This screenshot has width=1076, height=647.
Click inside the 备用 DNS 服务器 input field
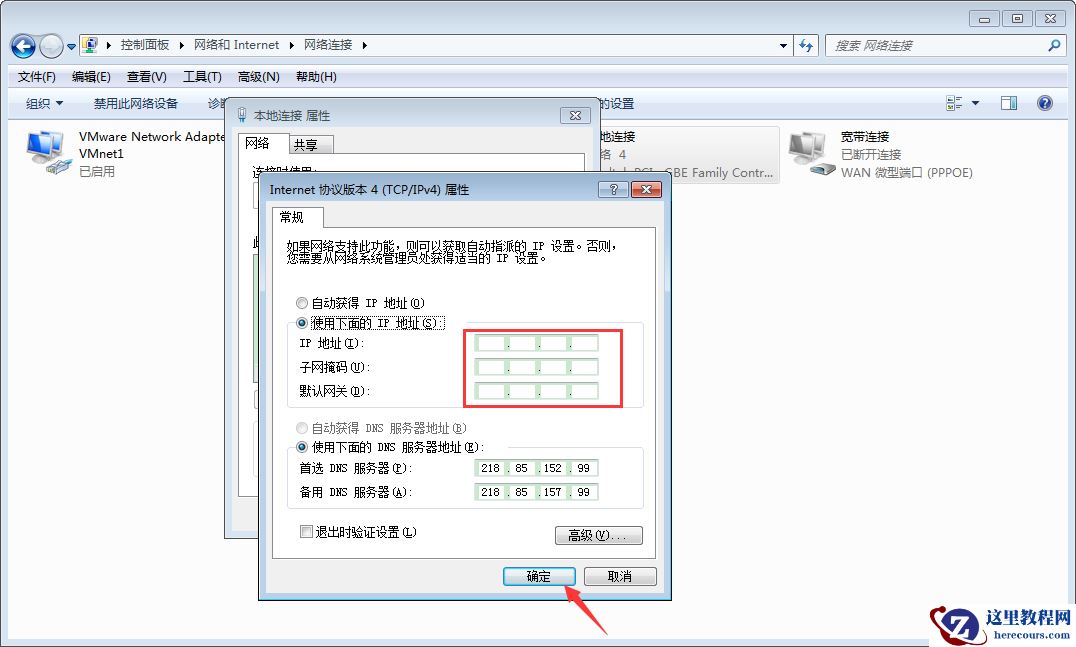pos(536,491)
